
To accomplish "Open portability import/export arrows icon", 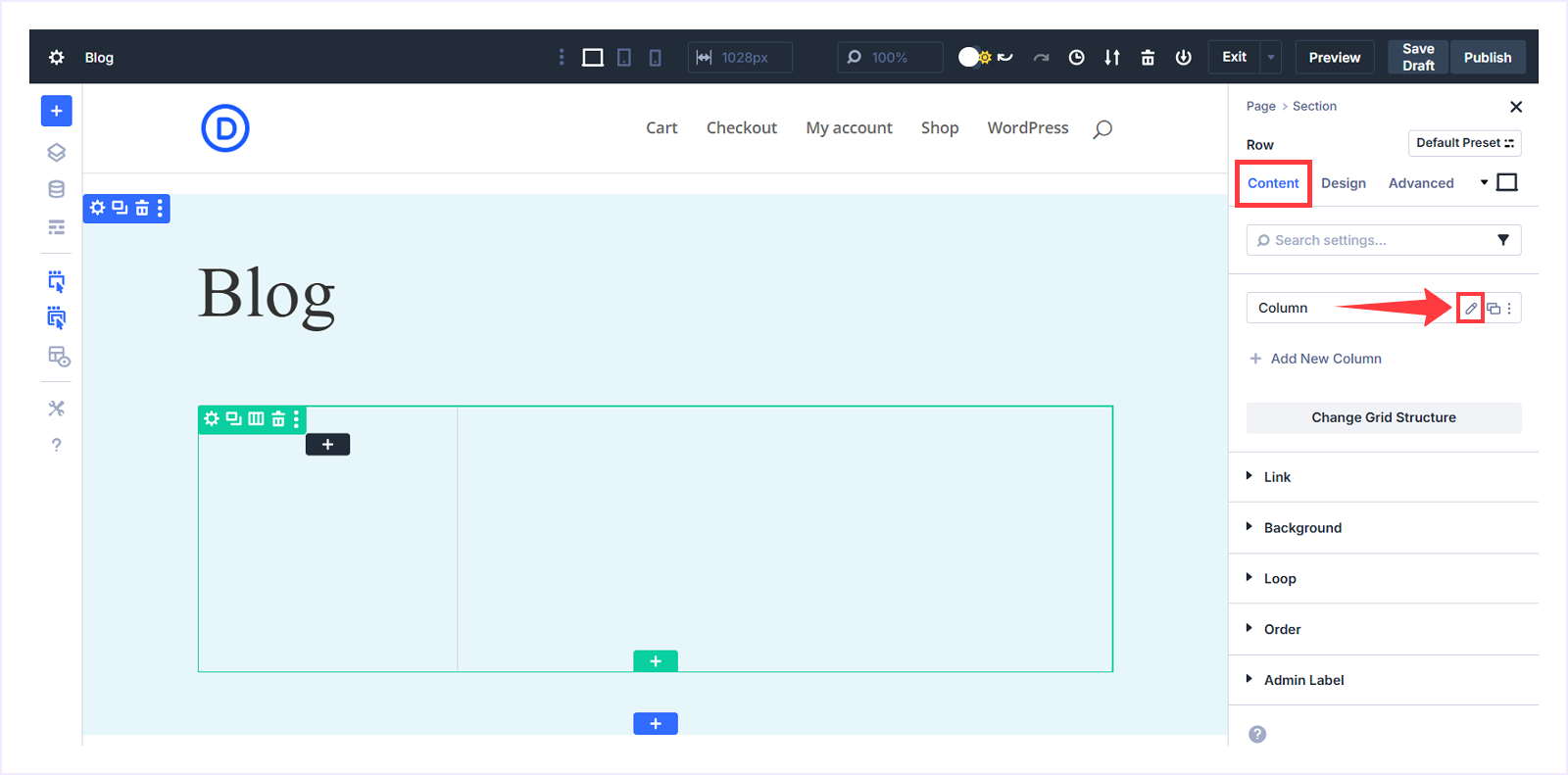I will (1112, 58).
